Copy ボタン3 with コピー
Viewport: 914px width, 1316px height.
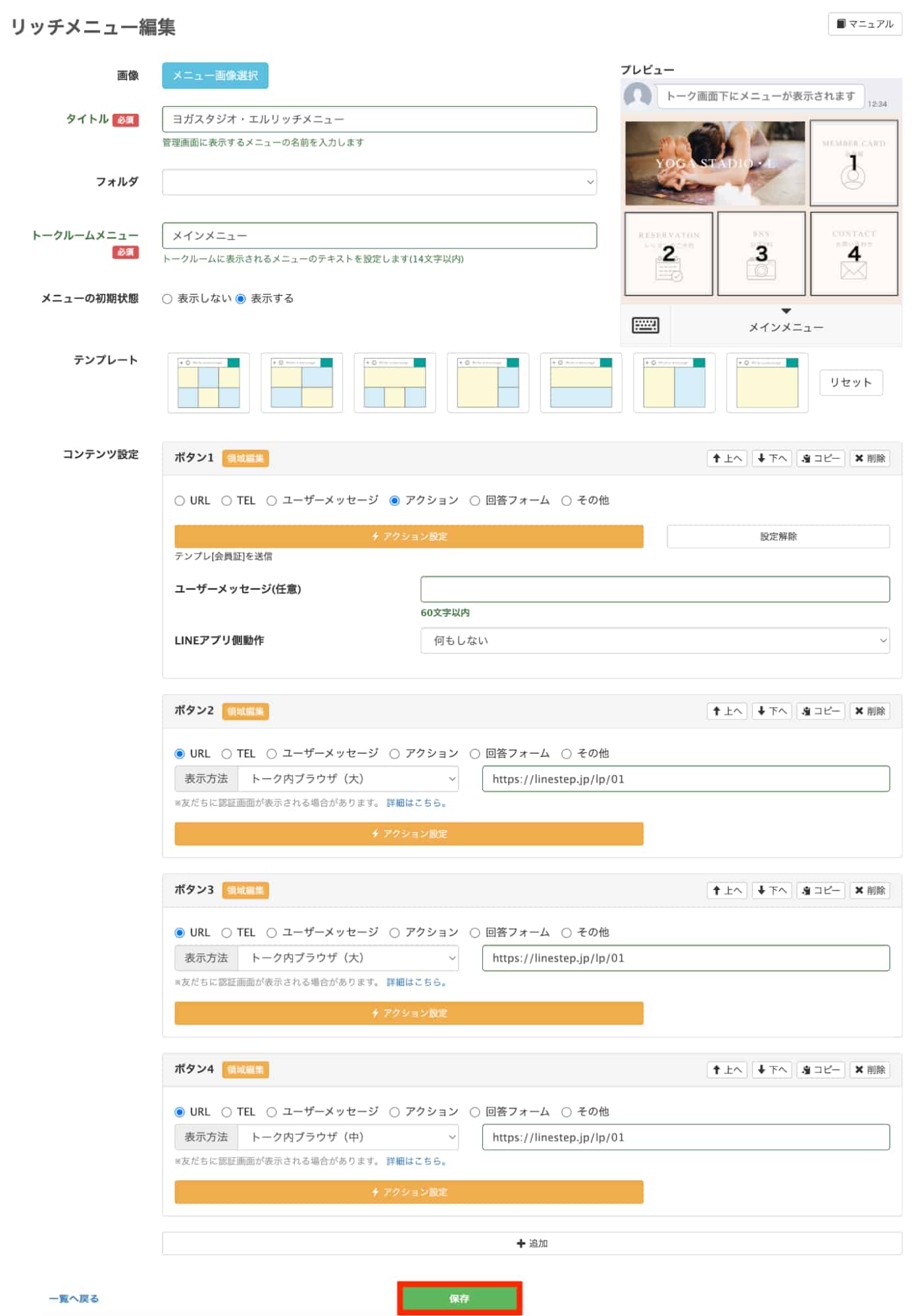click(821, 891)
